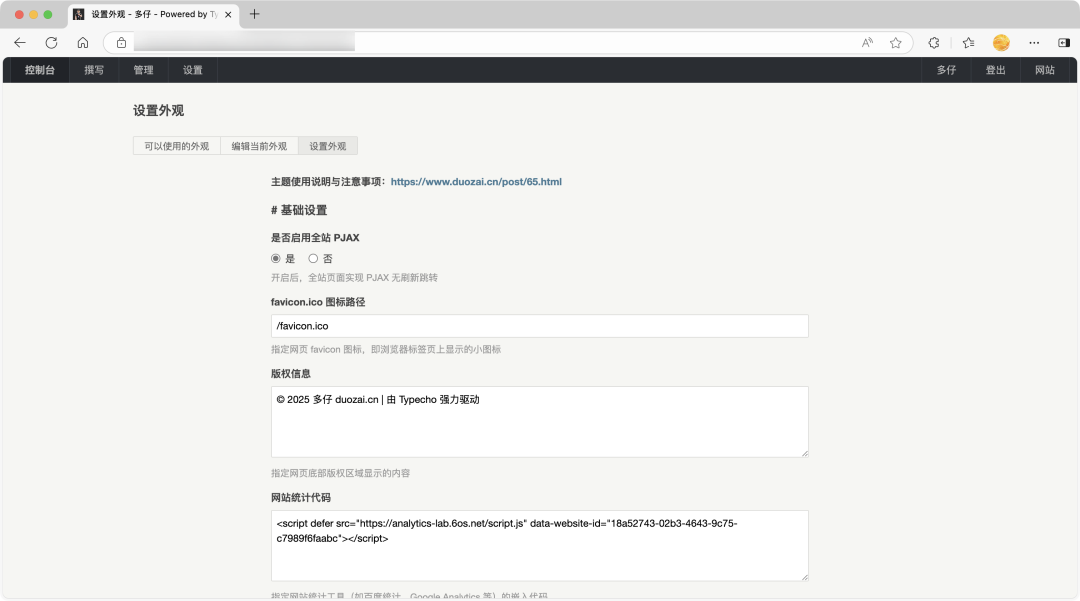The image size is (1080, 601).
Task: Open 撰写 menu
Action: point(94,70)
